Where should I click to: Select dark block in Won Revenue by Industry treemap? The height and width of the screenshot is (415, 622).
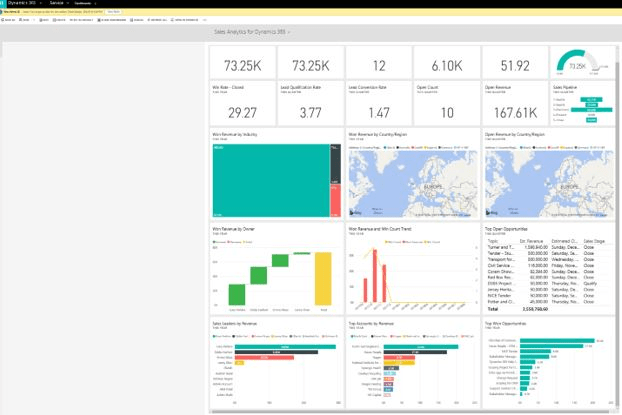point(335,163)
